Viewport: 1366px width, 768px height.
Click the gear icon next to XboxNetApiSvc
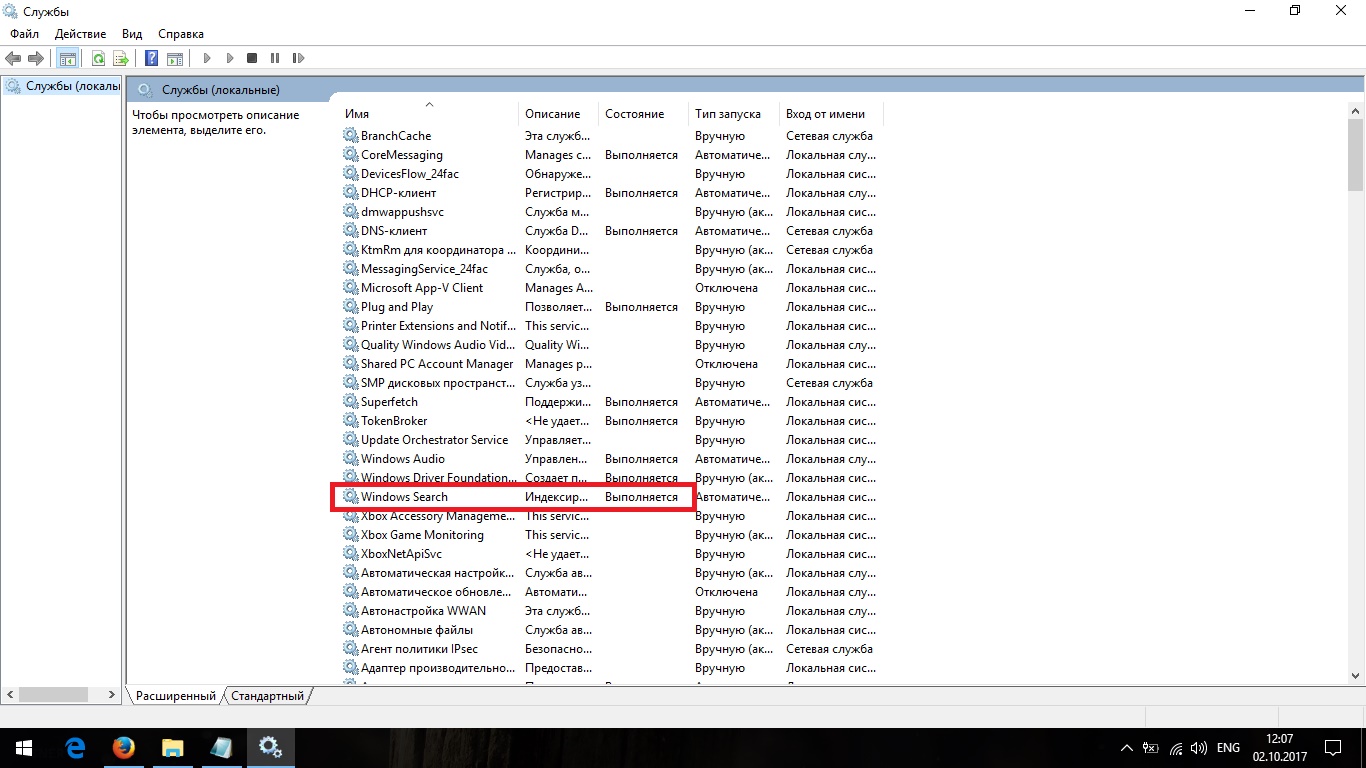click(350, 554)
